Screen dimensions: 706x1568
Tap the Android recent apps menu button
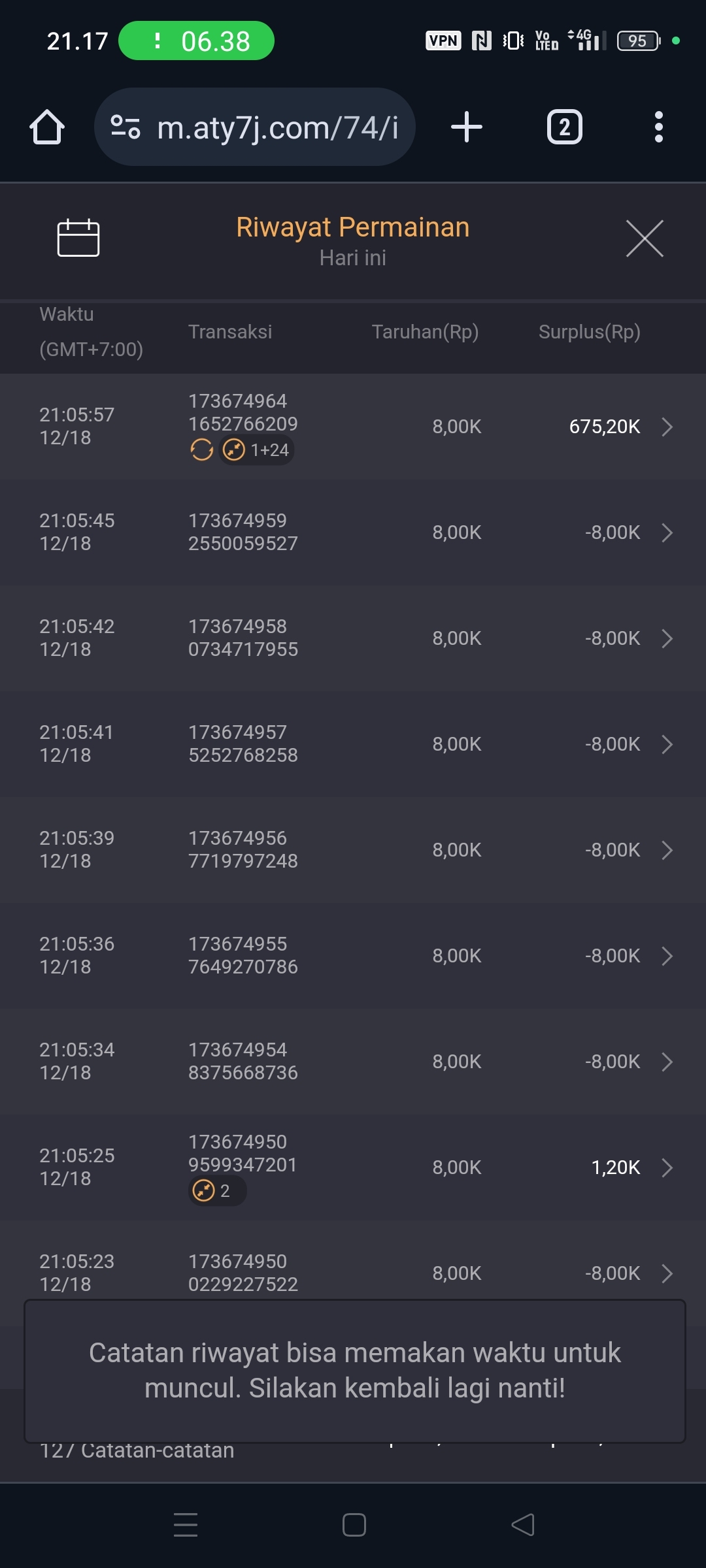pos(186,1525)
